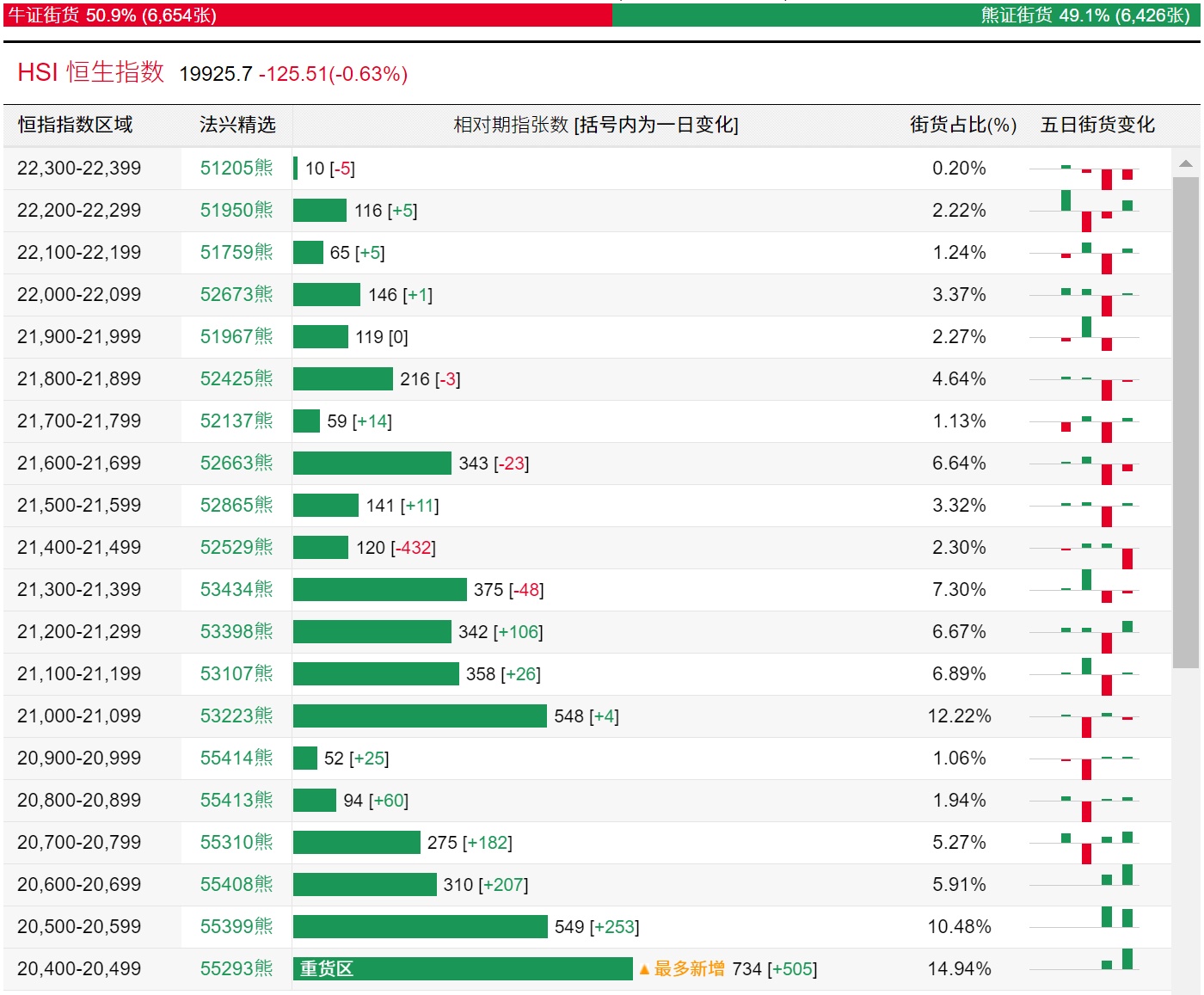Click value 10 [-5]

pyautogui.click(x=330, y=169)
